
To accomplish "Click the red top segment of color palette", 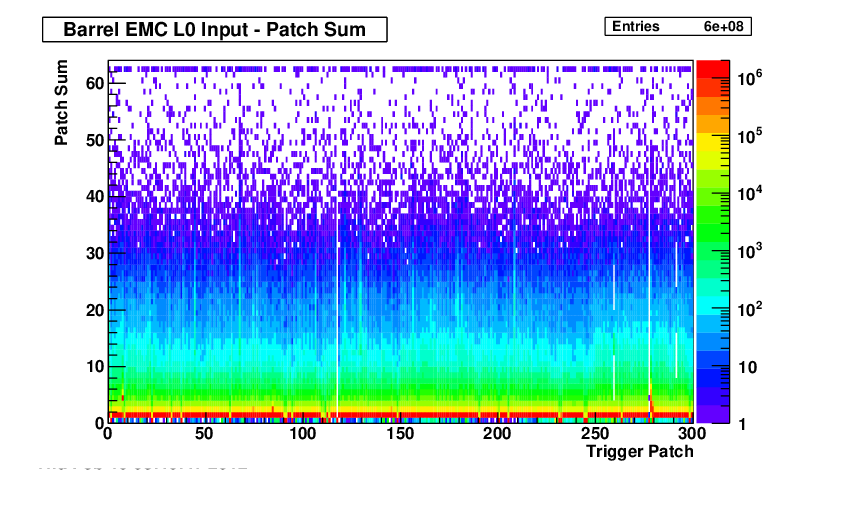I will pos(713,69).
